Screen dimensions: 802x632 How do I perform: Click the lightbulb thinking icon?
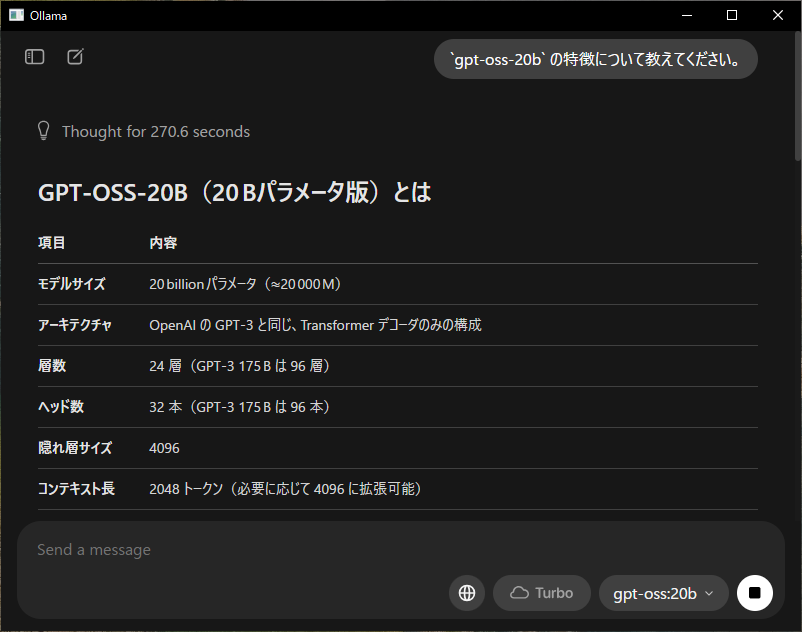tap(43, 131)
